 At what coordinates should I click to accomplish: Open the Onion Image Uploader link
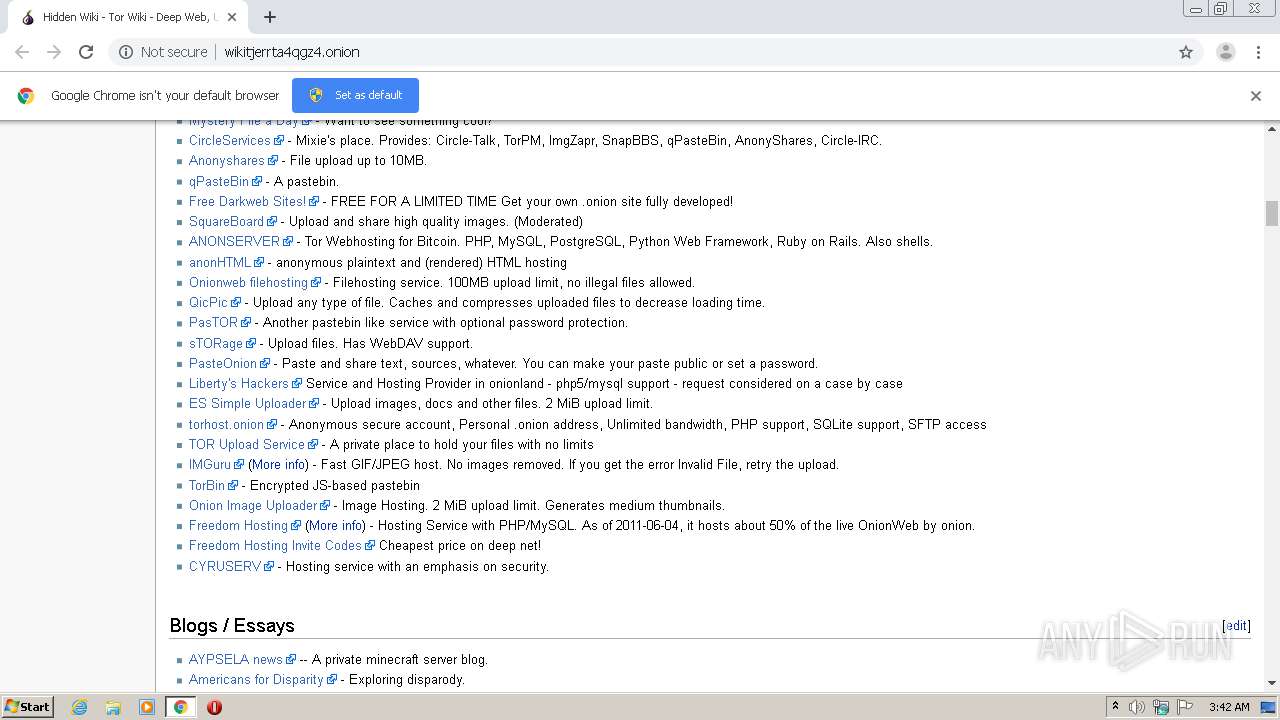253,506
